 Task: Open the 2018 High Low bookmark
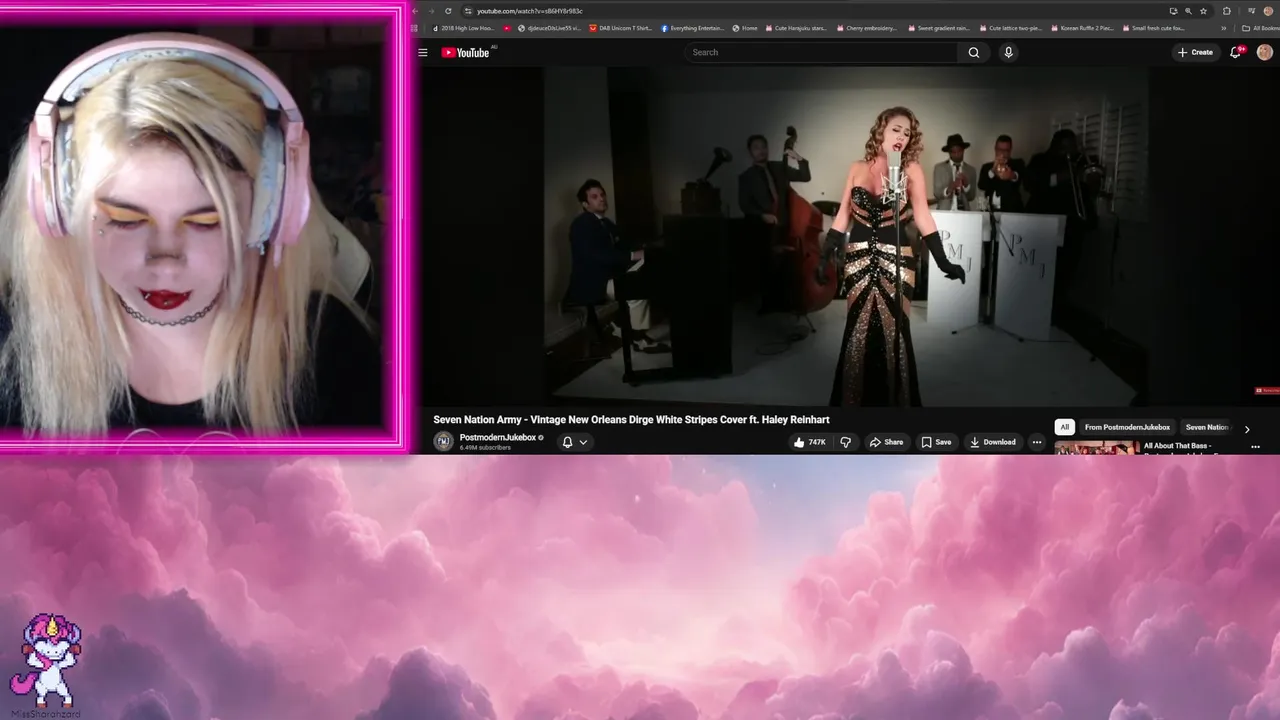click(x=464, y=28)
